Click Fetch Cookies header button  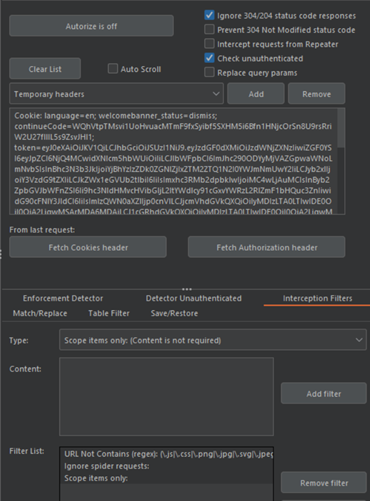[x=88, y=247]
